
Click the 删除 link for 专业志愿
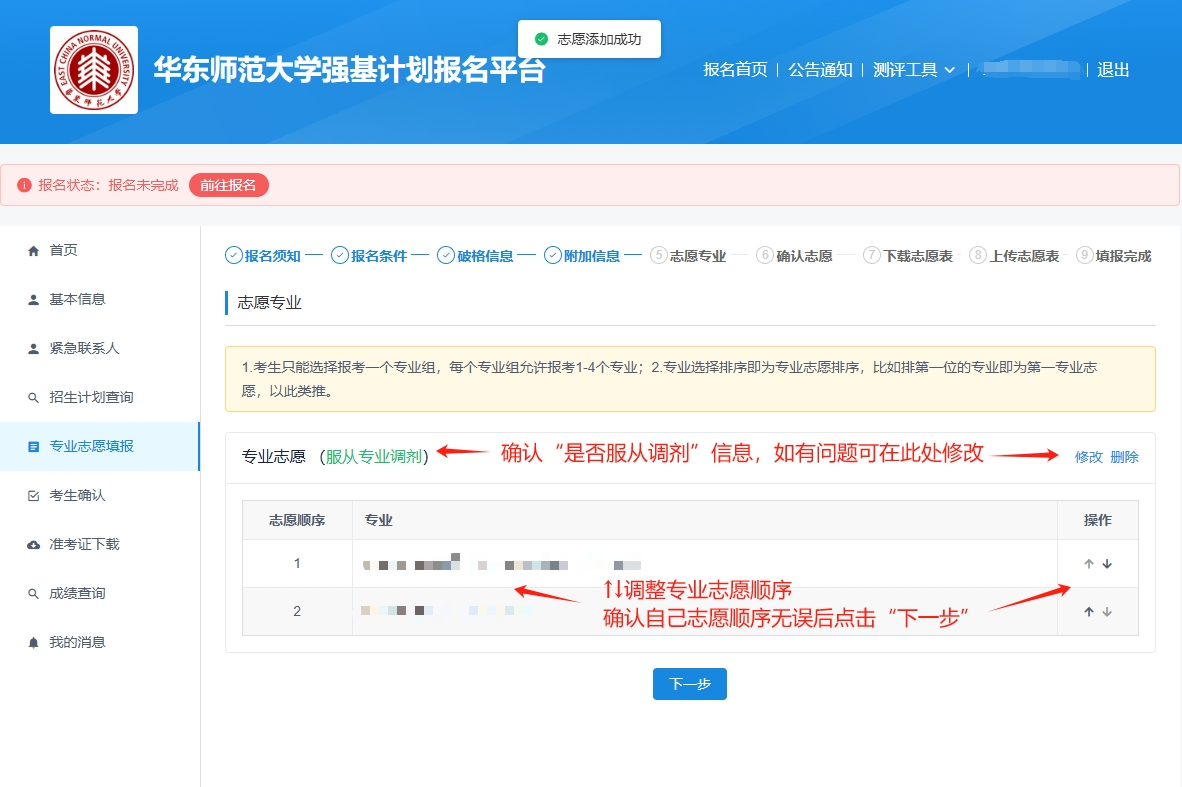coord(1124,457)
